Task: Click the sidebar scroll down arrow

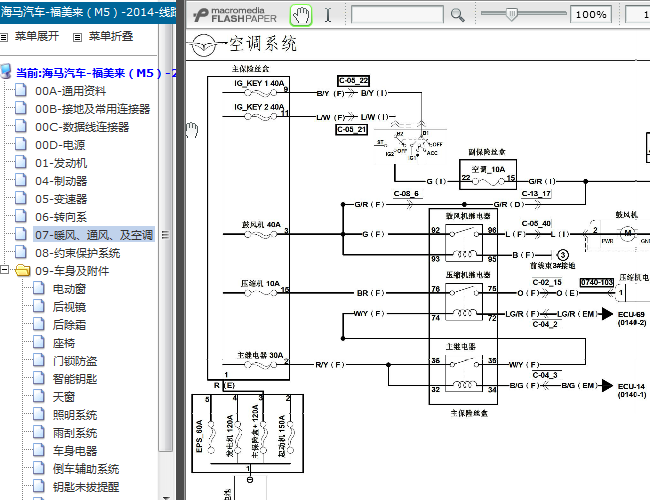Action: tap(166, 497)
